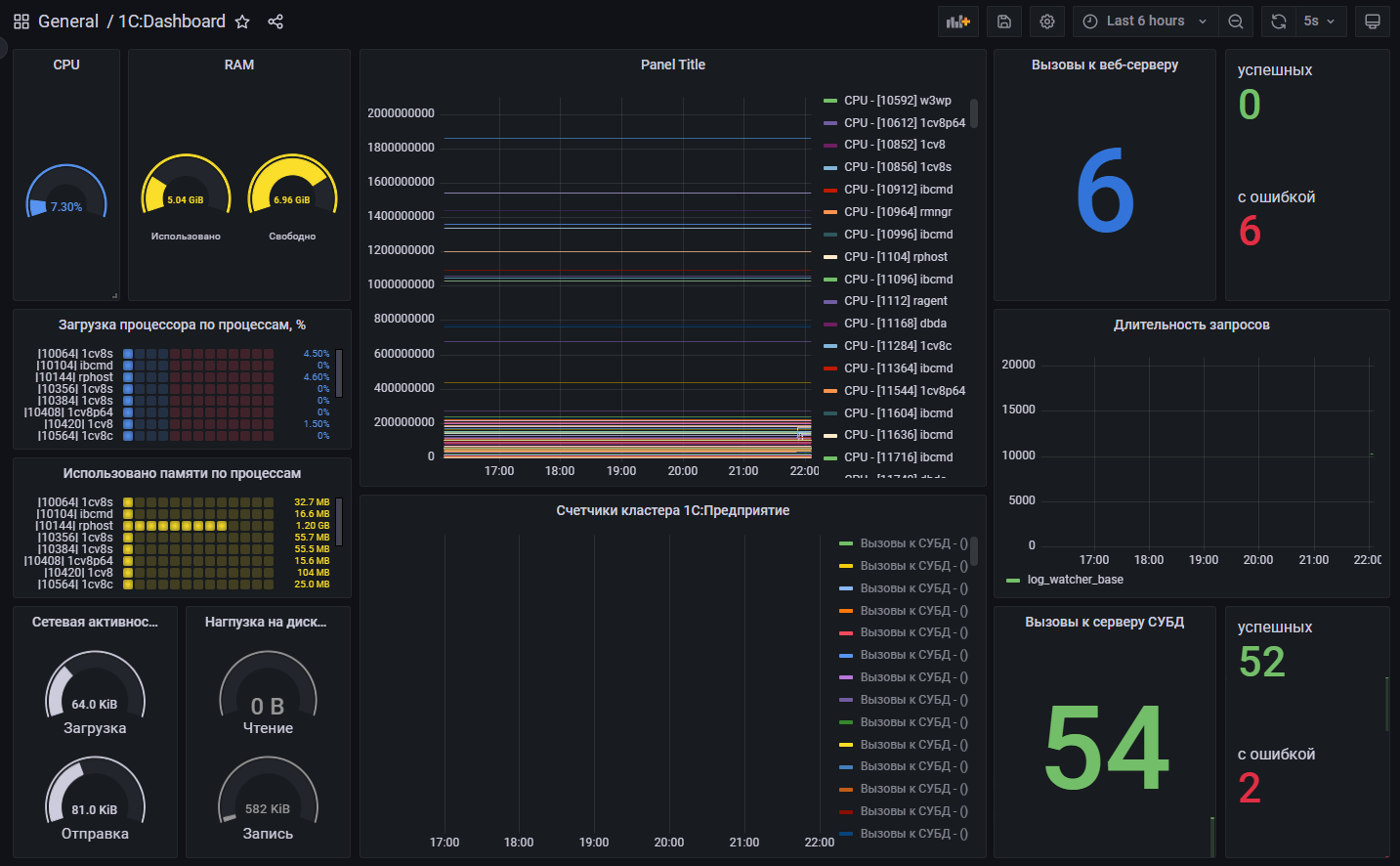Cycle view mode with monitor icon

coord(1372,22)
